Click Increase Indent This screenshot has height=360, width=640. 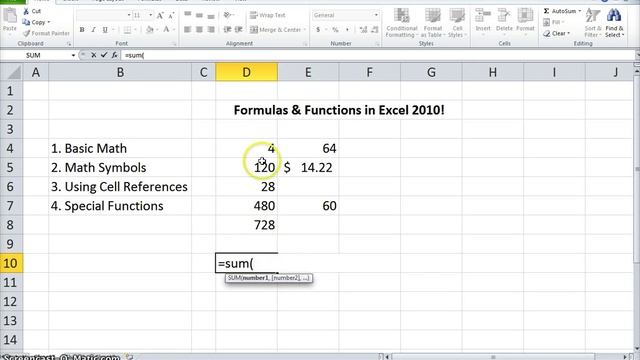tap(239, 29)
